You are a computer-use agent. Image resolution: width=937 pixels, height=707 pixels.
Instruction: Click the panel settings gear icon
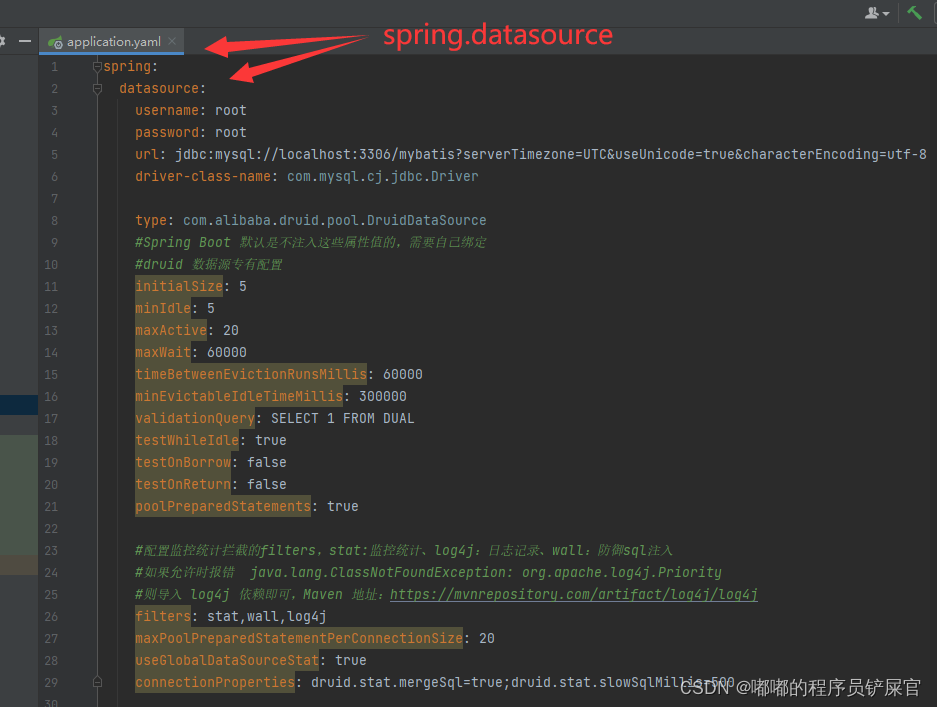pos(2,41)
